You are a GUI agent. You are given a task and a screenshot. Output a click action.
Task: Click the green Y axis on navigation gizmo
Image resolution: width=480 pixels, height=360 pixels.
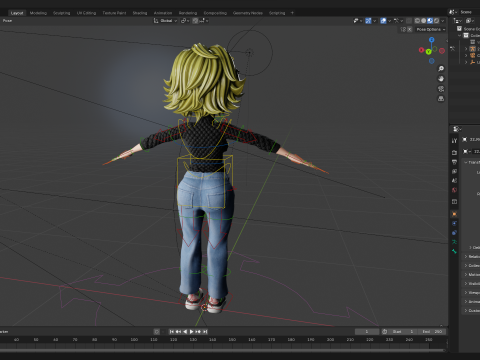429,52
